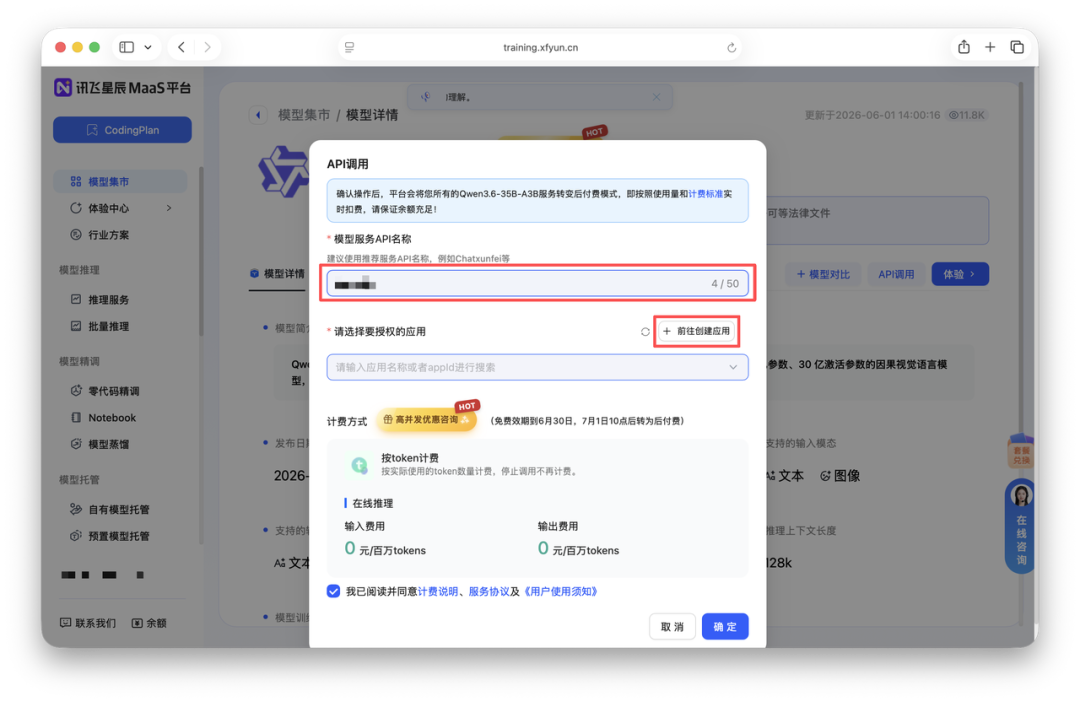
Task: Open the 《用户使用须知》 link
Action: 560,591
